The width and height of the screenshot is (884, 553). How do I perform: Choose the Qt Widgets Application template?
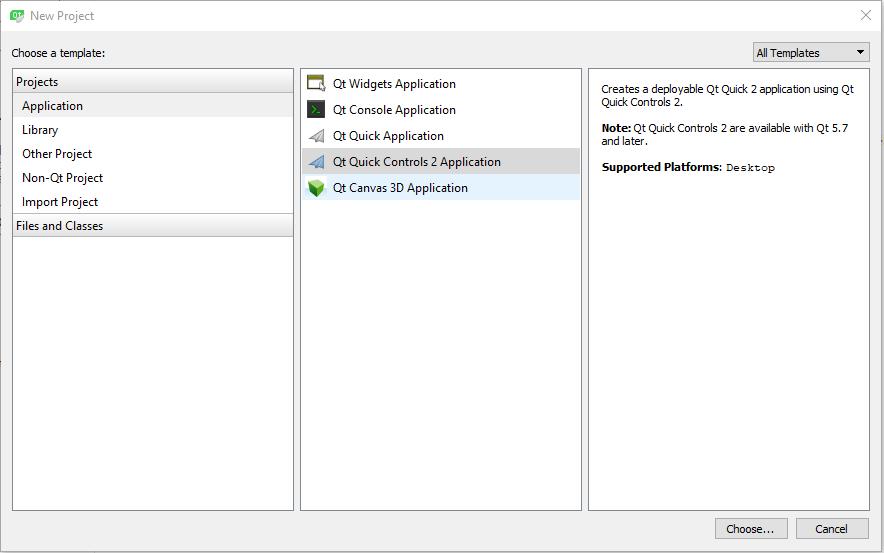click(441, 83)
